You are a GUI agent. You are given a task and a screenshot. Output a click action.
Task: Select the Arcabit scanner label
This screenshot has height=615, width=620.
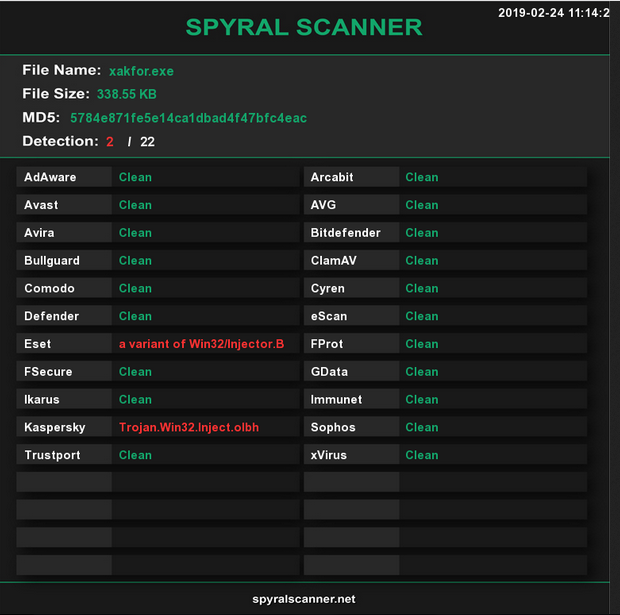tap(332, 177)
